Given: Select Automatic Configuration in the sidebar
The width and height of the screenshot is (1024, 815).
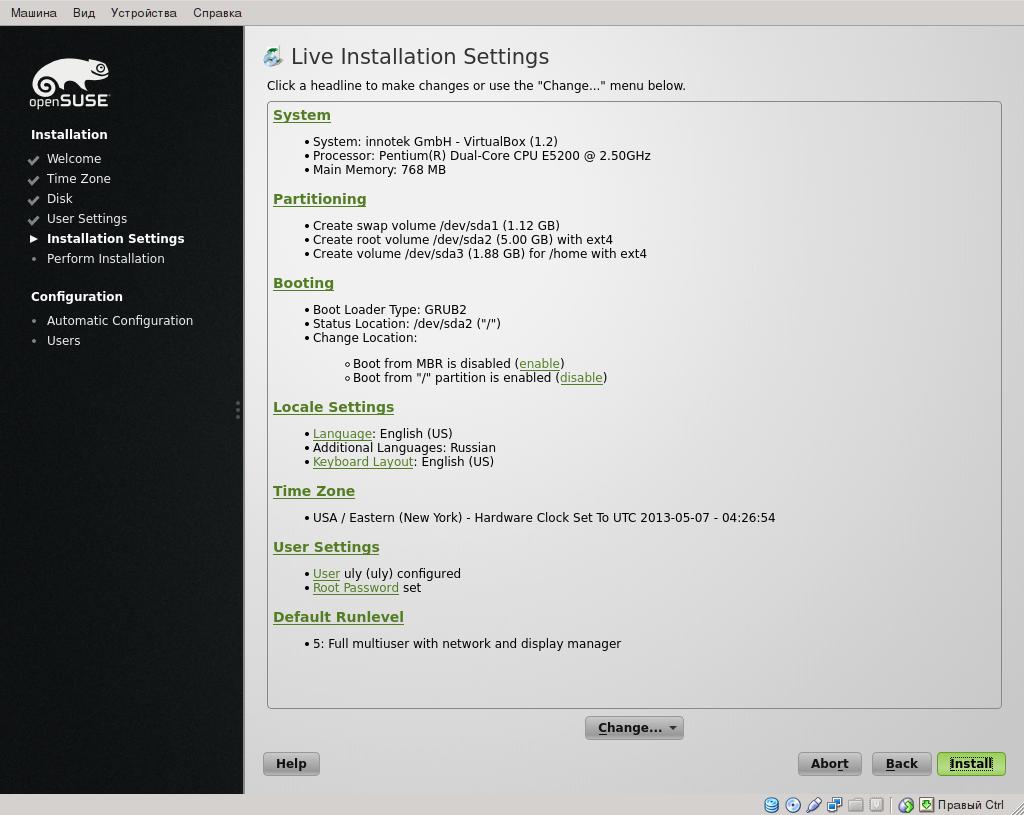Looking at the screenshot, I should (120, 321).
